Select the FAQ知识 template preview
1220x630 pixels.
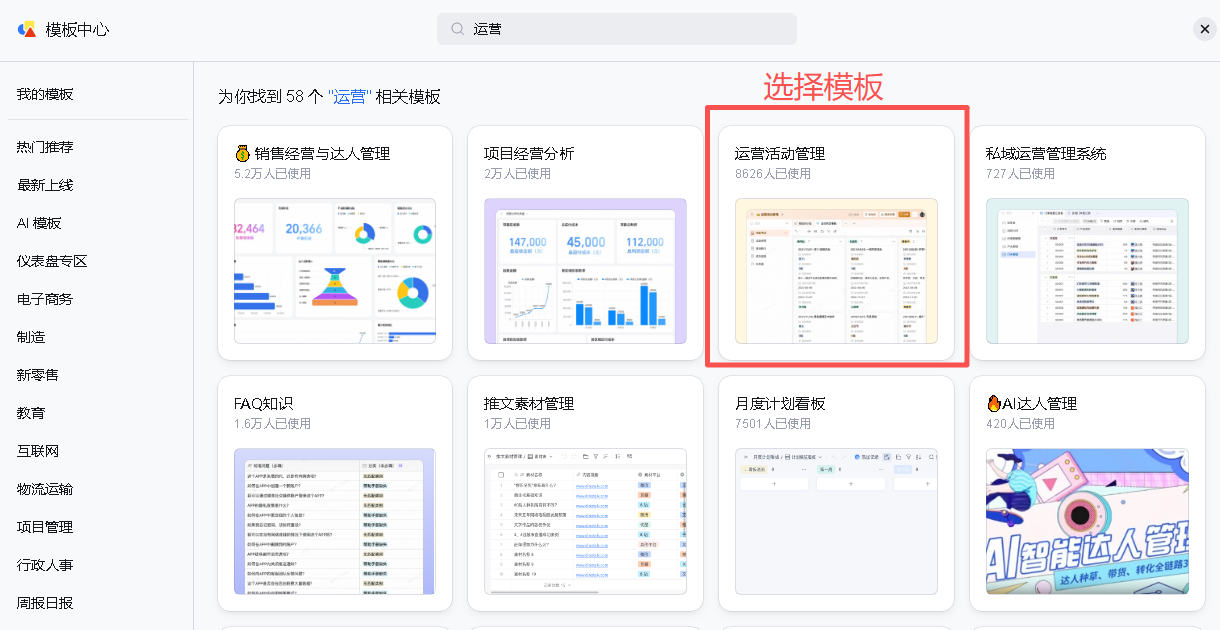tap(334, 520)
